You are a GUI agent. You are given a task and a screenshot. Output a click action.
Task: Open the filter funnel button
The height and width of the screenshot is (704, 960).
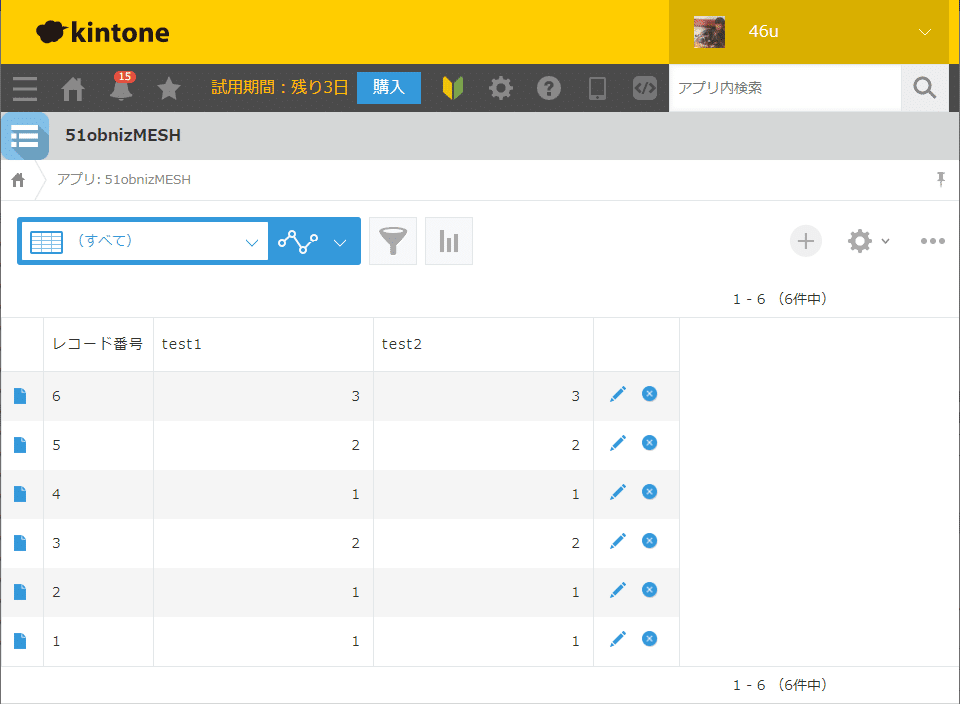point(393,241)
